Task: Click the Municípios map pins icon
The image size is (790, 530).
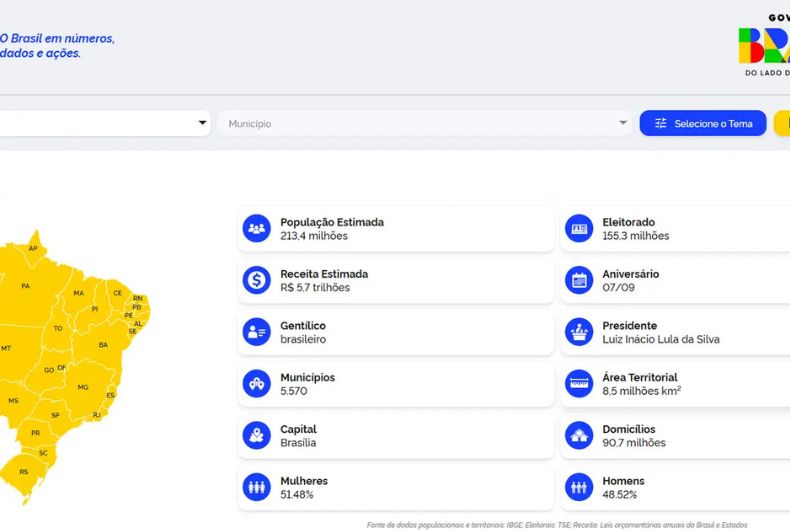Action: click(x=257, y=384)
